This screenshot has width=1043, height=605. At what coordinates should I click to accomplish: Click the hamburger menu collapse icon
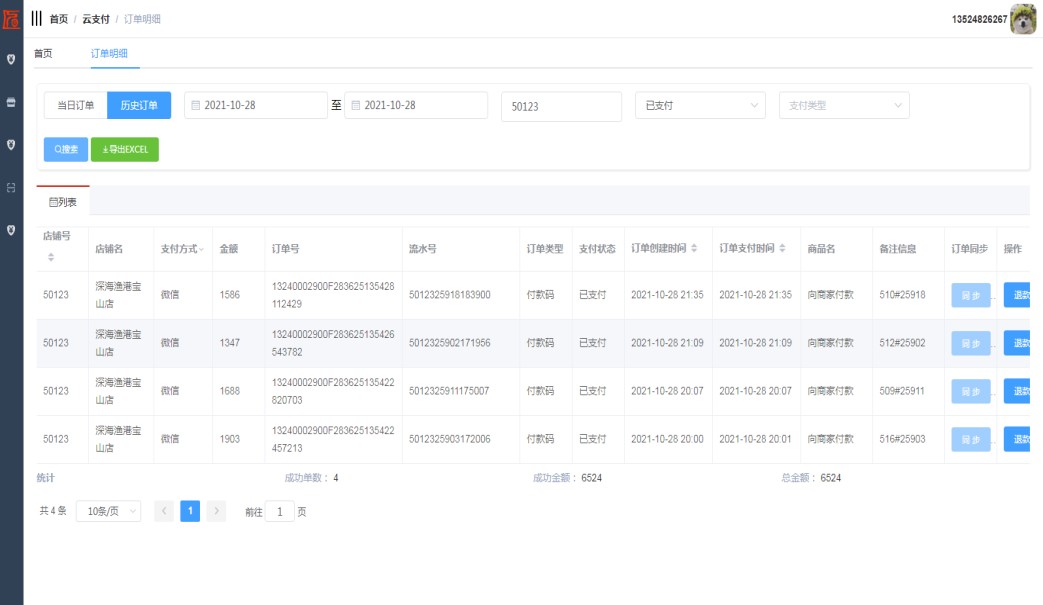pyautogui.click(x=37, y=19)
